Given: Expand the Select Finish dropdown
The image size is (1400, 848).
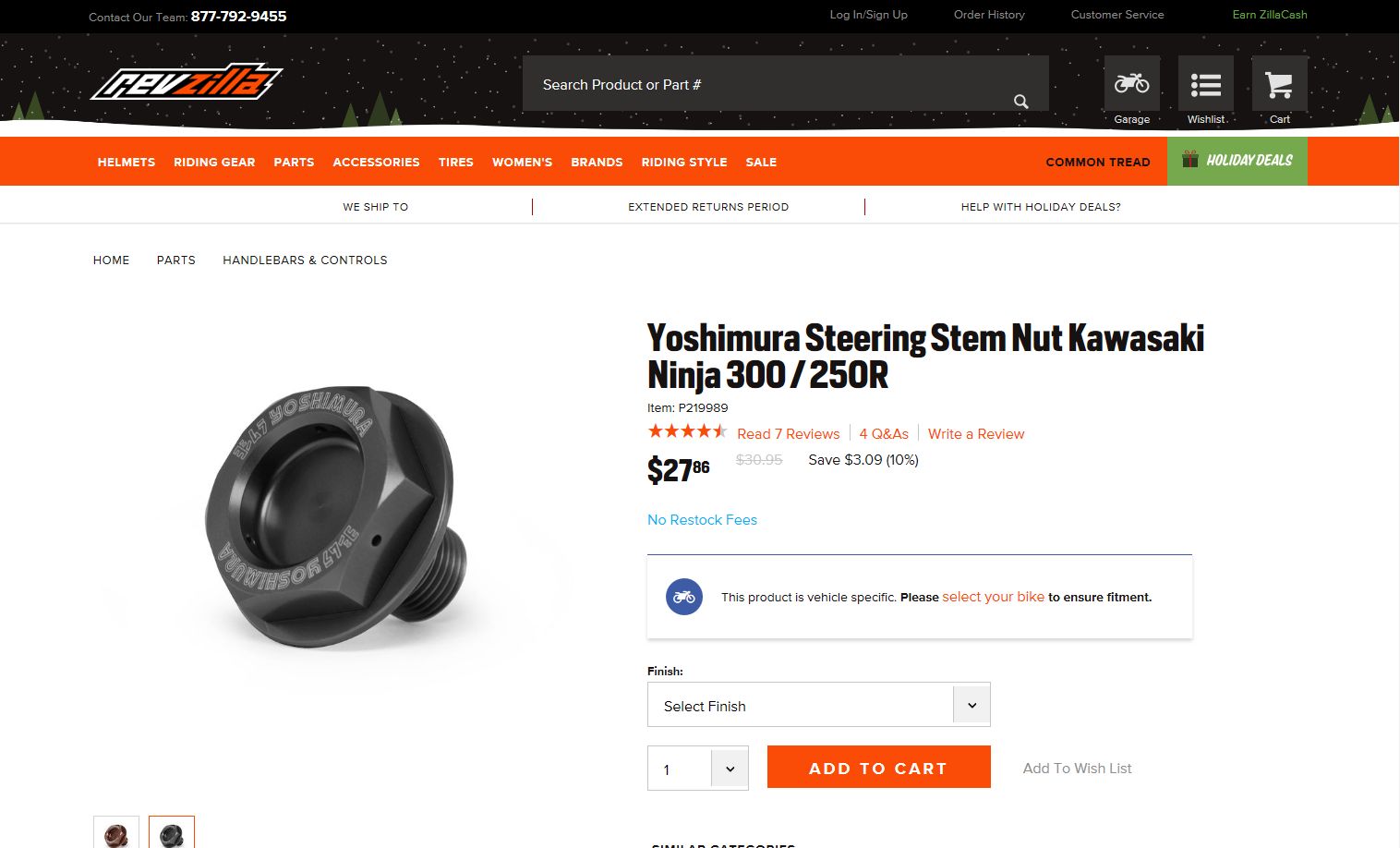Looking at the screenshot, I should (x=818, y=705).
